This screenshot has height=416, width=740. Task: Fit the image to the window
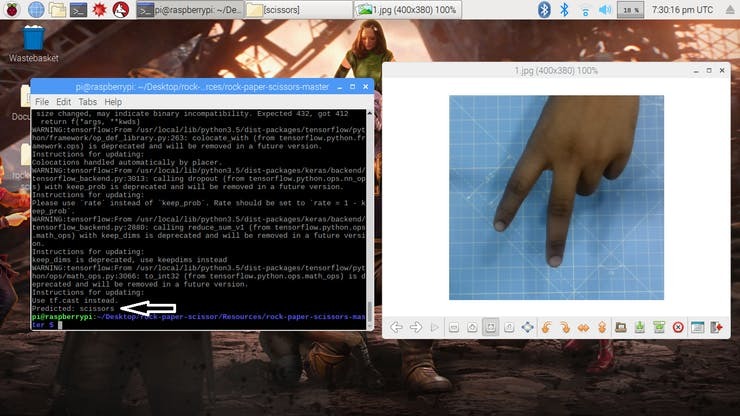(x=490, y=327)
